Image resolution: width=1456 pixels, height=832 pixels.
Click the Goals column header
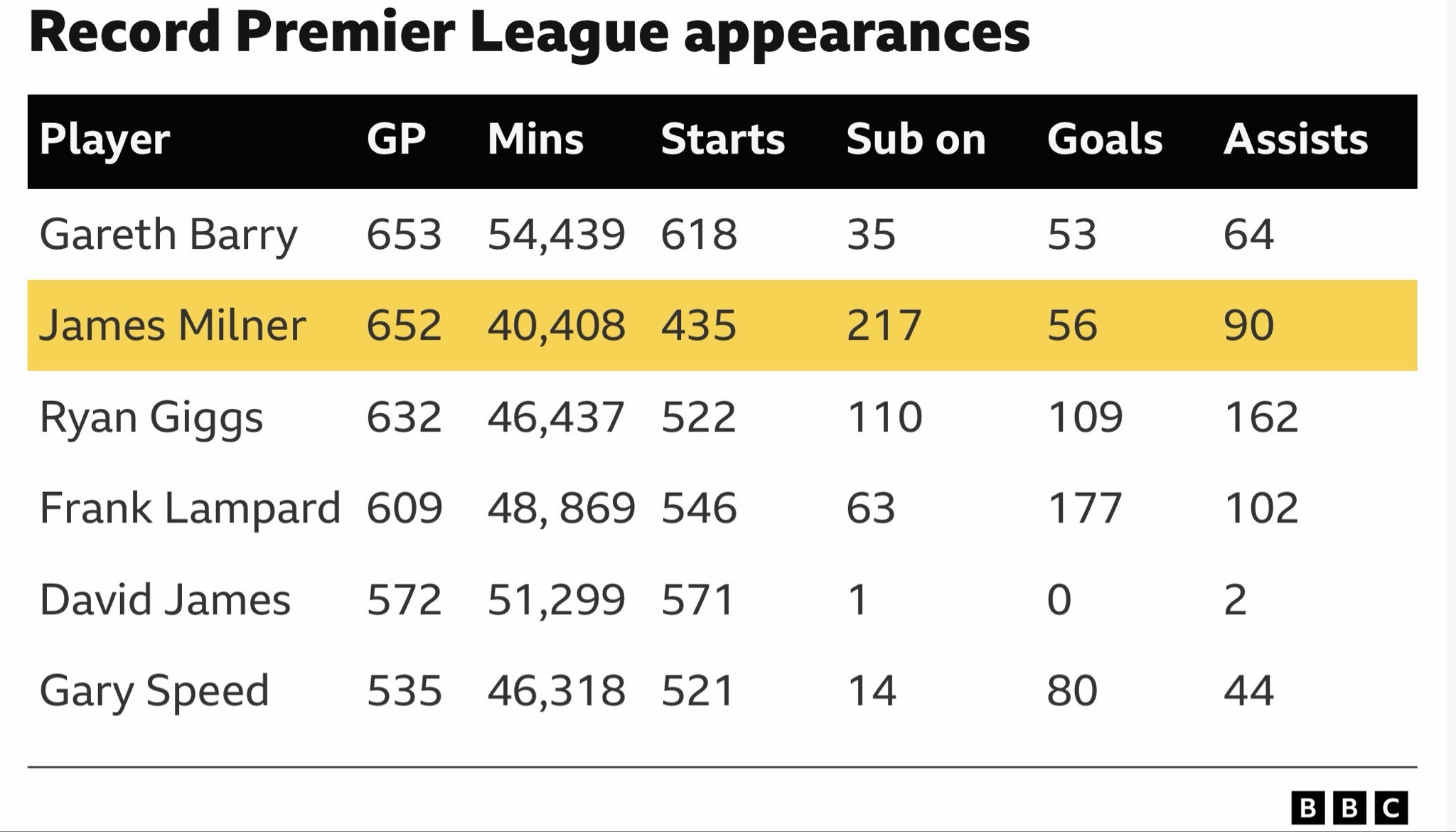point(1104,139)
